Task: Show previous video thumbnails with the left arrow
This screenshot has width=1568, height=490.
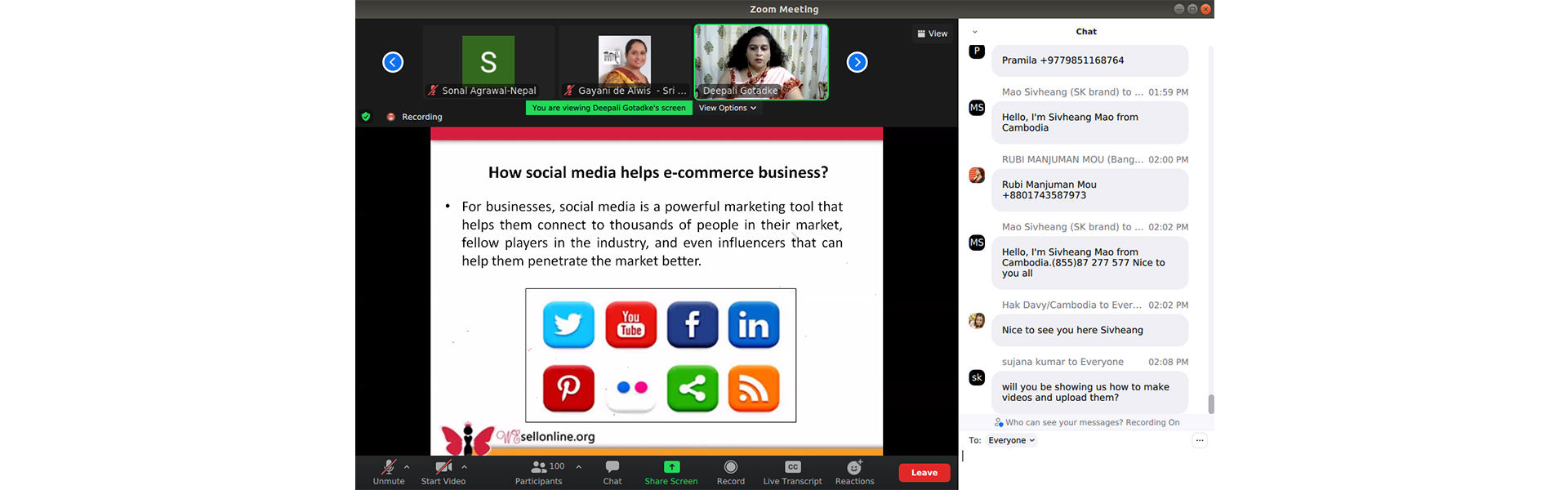Action: pos(393,62)
